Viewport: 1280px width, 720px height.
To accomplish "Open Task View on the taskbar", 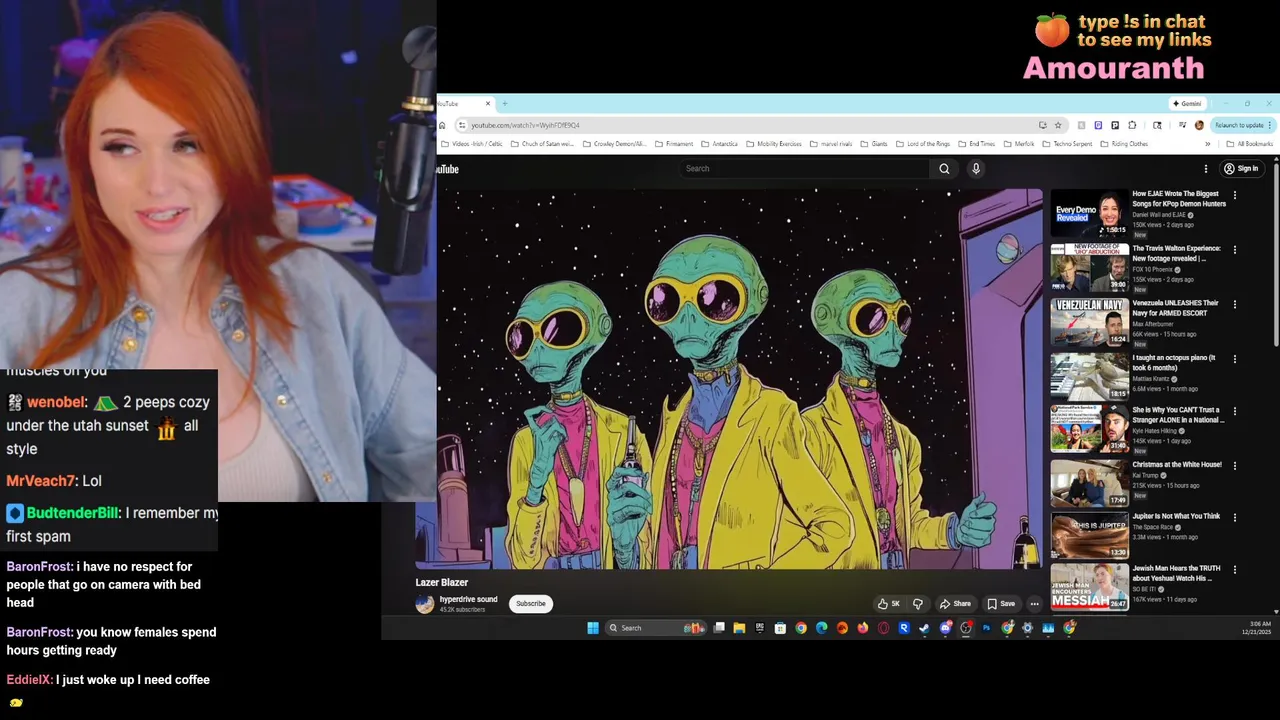I will click(719, 628).
